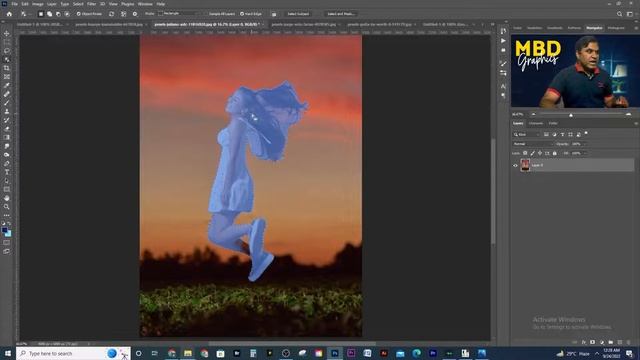This screenshot has width=640, height=360.
Task: Click the search icon at top right
Action: coord(619,14)
